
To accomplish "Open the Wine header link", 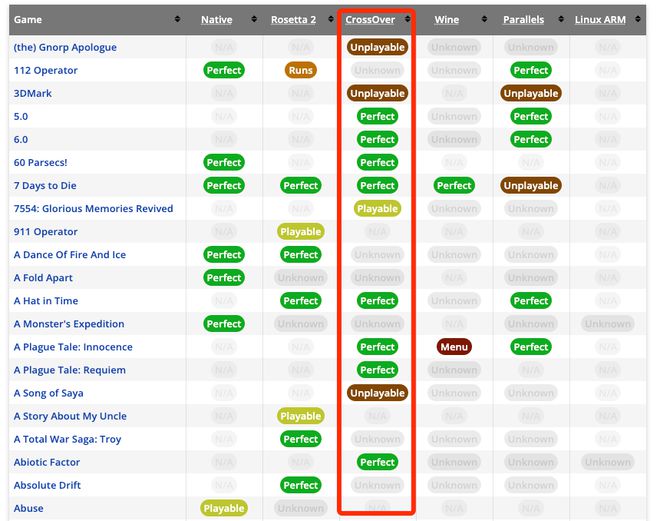I will click(x=447, y=20).
